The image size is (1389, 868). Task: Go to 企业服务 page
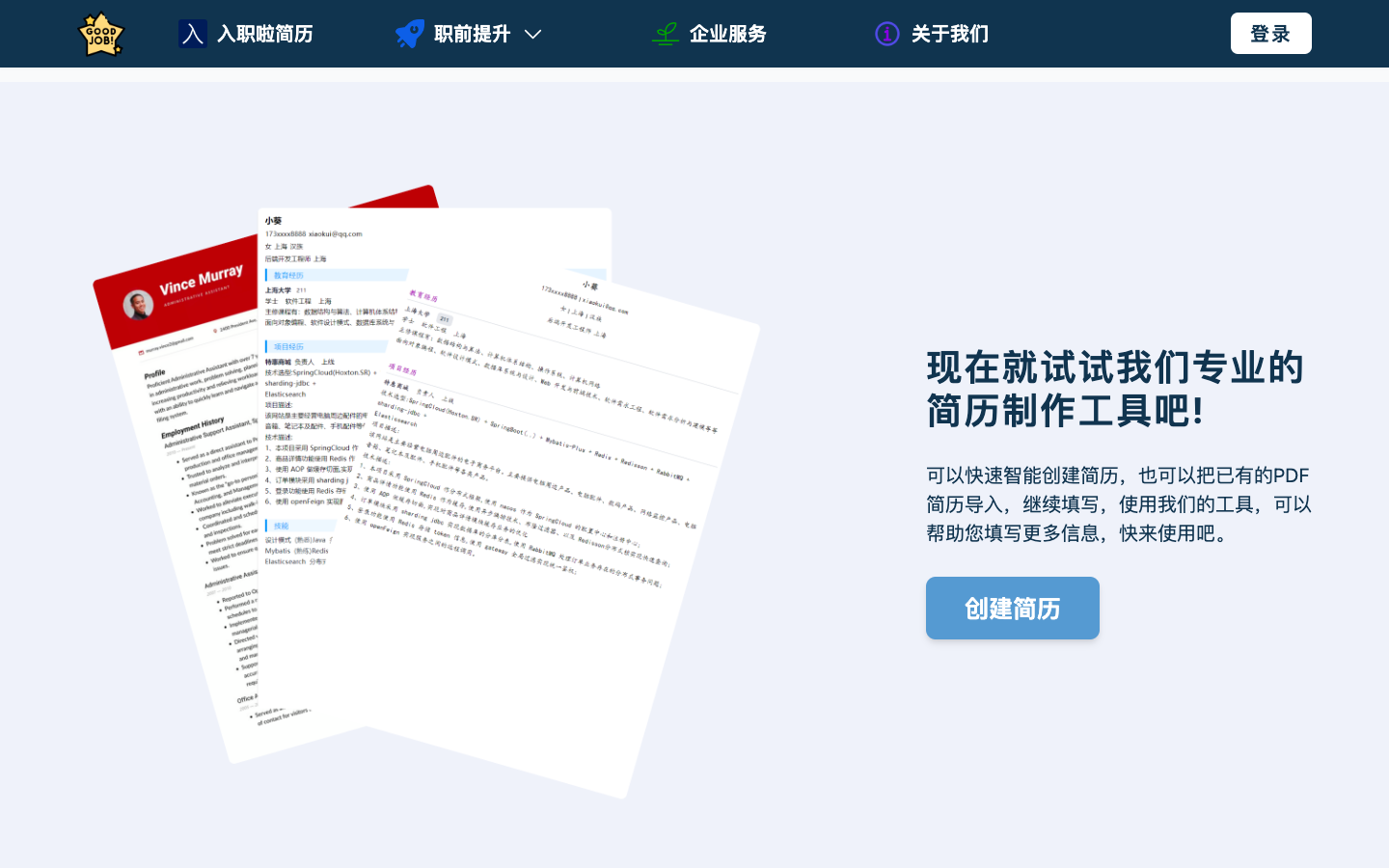[727, 34]
